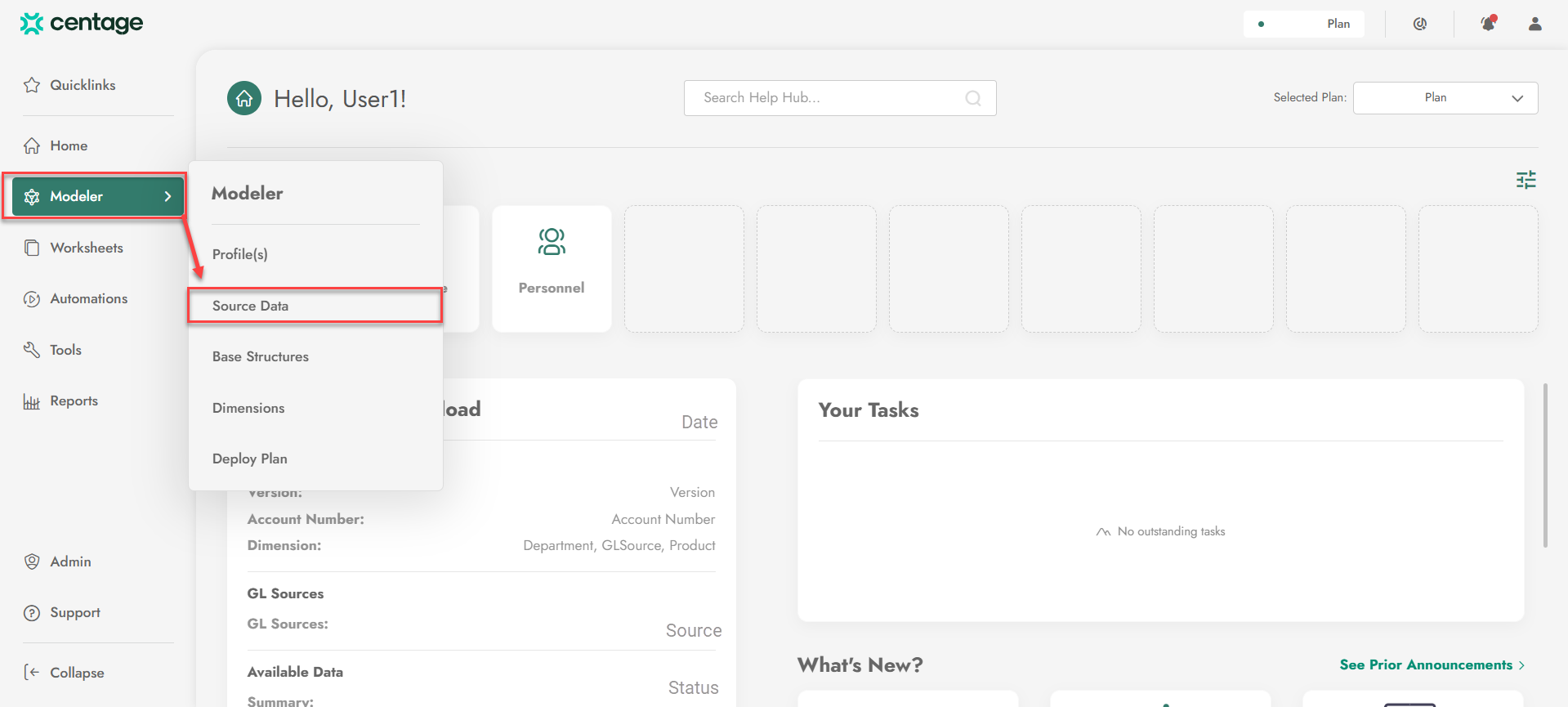This screenshot has height=707, width=1568.
Task: Open the Support section
Action: (74, 612)
